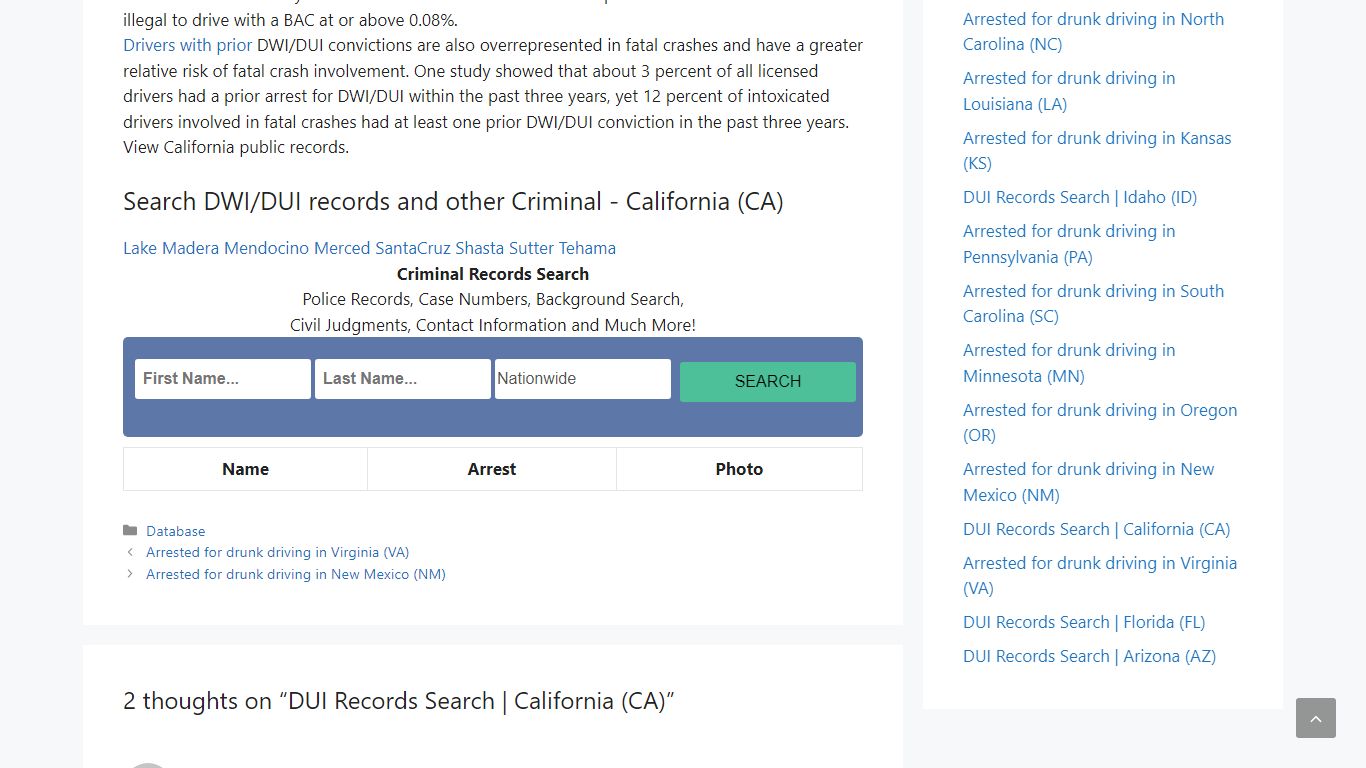Click the 'Search DWI/DUI records' section heading
Image resolution: width=1366 pixels, height=768 pixels.
tap(453, 201)
